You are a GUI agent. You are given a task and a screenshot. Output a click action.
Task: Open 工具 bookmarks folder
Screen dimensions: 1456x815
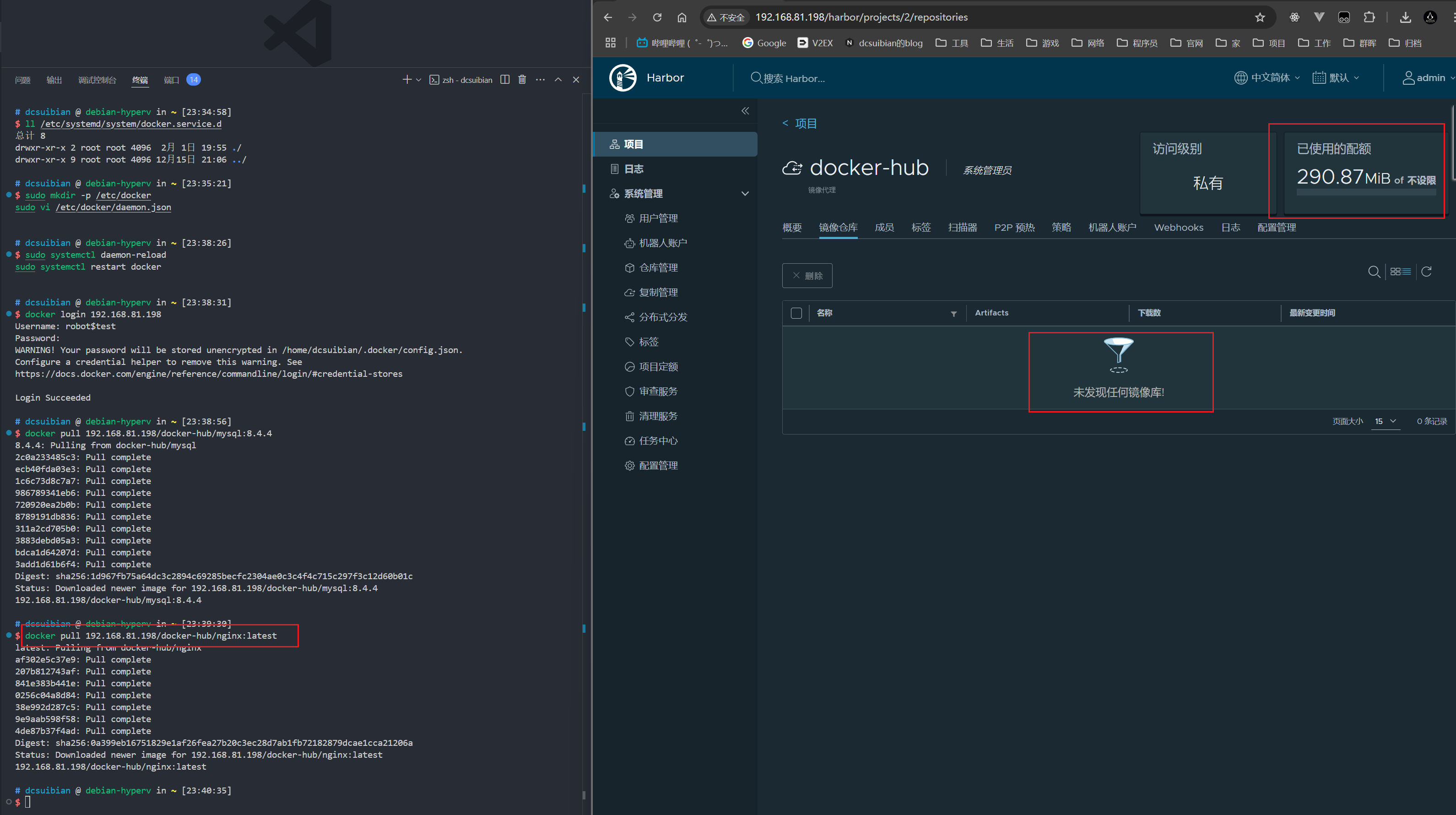point(952,43)
